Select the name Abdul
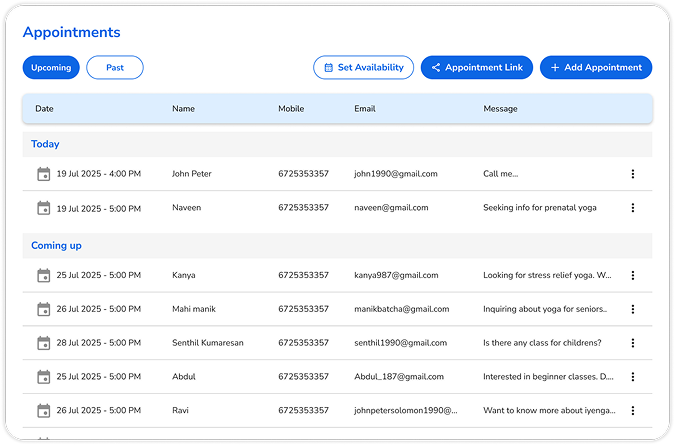This screenshot has width=675, height=445. click(184, 377)
